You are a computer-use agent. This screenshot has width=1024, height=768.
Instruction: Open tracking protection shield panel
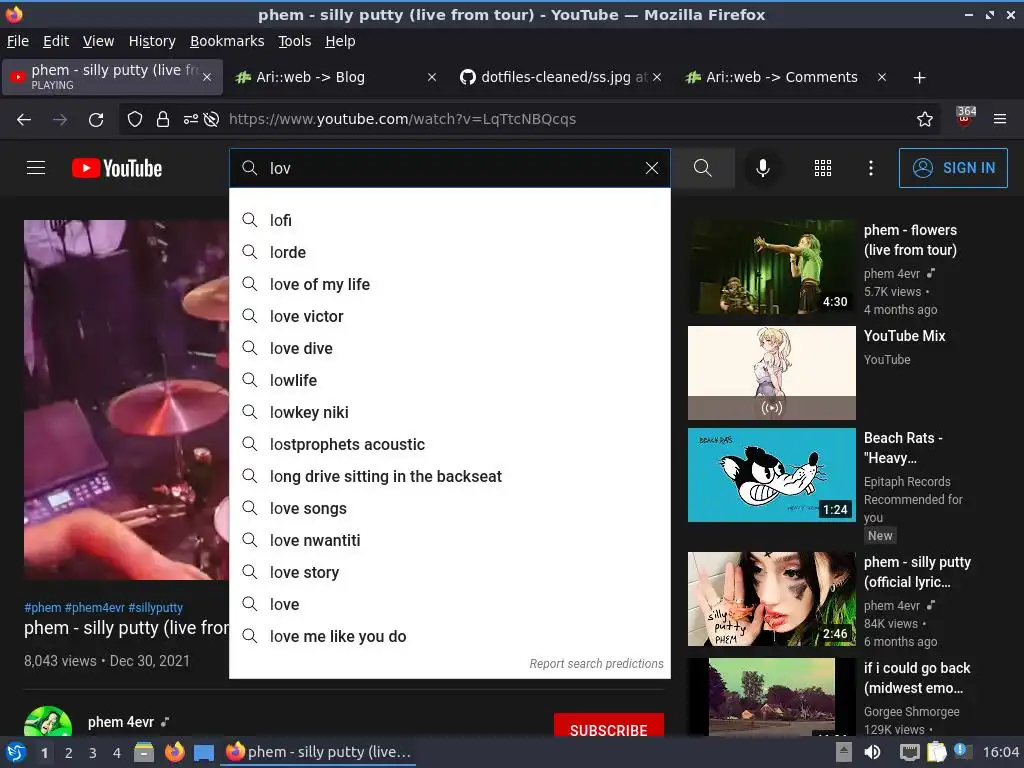pyautogui.click(x=135, y=119)
